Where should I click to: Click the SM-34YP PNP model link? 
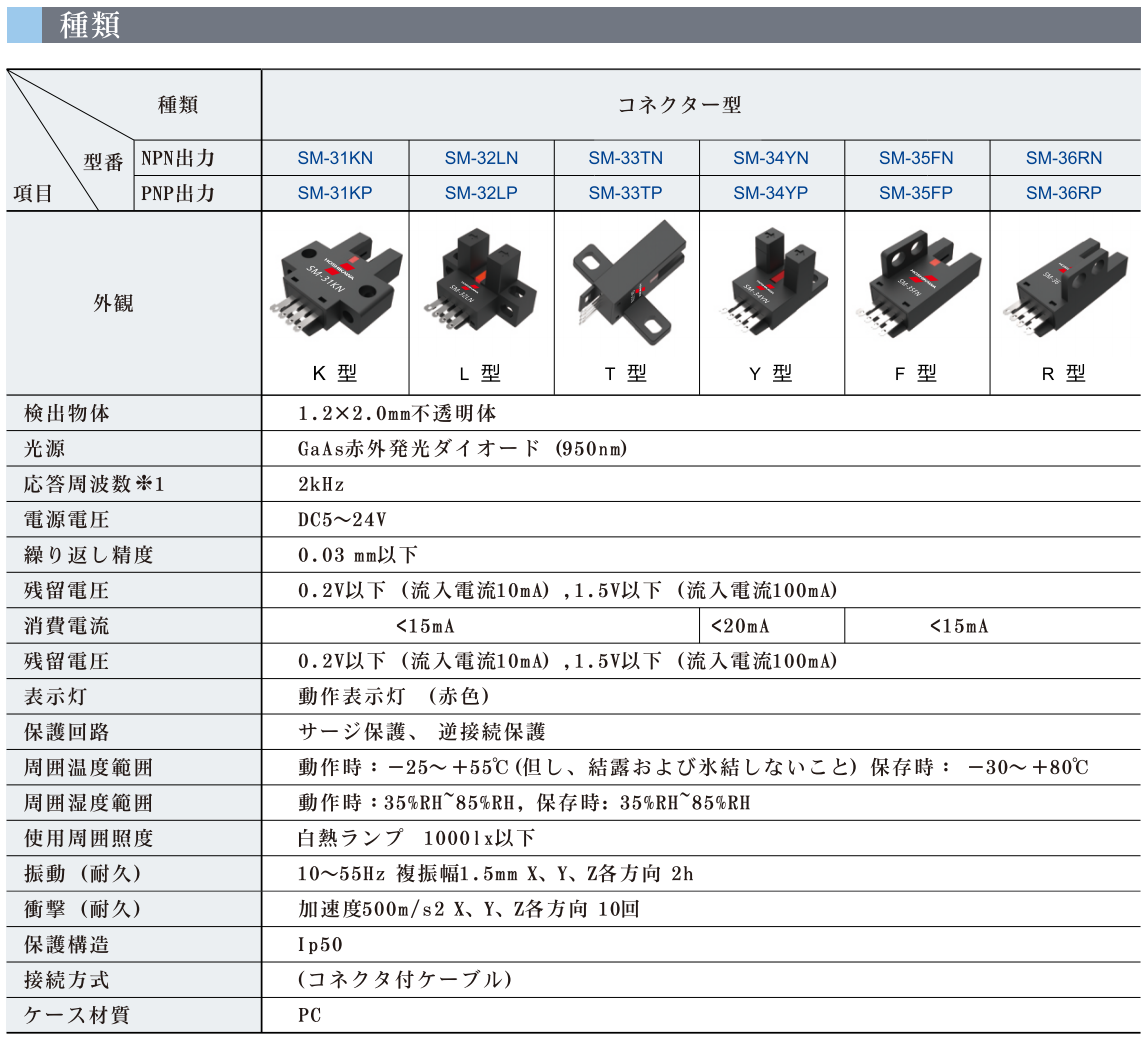click(x=770, y=193)
